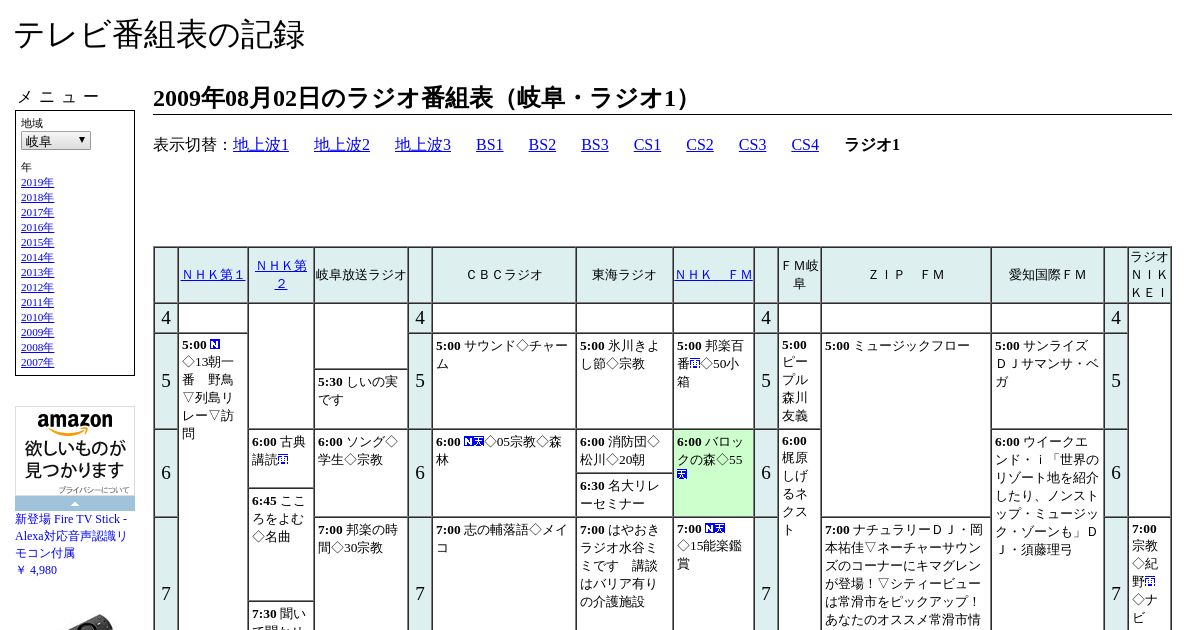Screen dimensions: 1200x630
Task: Click the ＺＩＰ ＦＭ column header
Action: click(x=906, y=275)
